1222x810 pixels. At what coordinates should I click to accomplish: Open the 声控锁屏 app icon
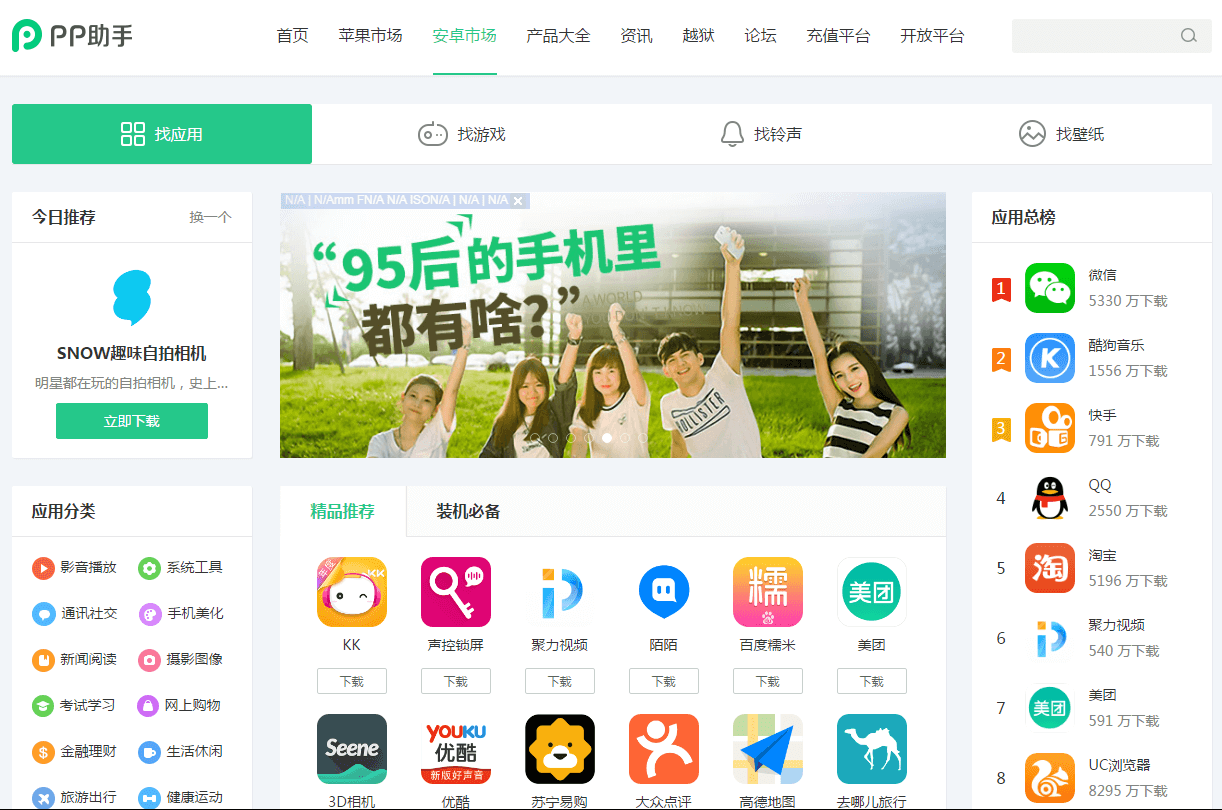[x=456, y=592]
